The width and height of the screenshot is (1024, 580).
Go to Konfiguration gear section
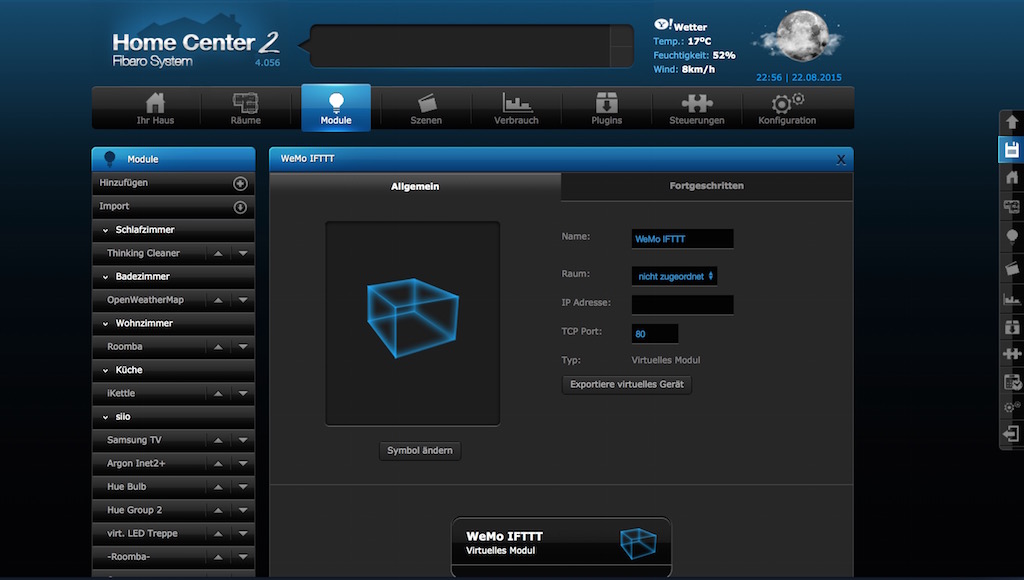coord(786,108)
